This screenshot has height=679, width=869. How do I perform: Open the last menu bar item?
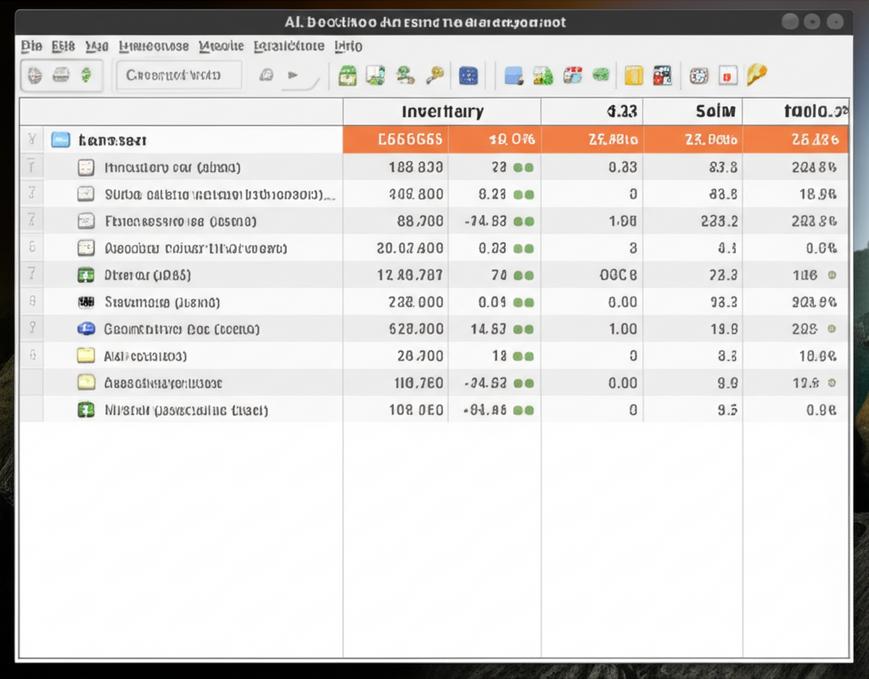348,46
